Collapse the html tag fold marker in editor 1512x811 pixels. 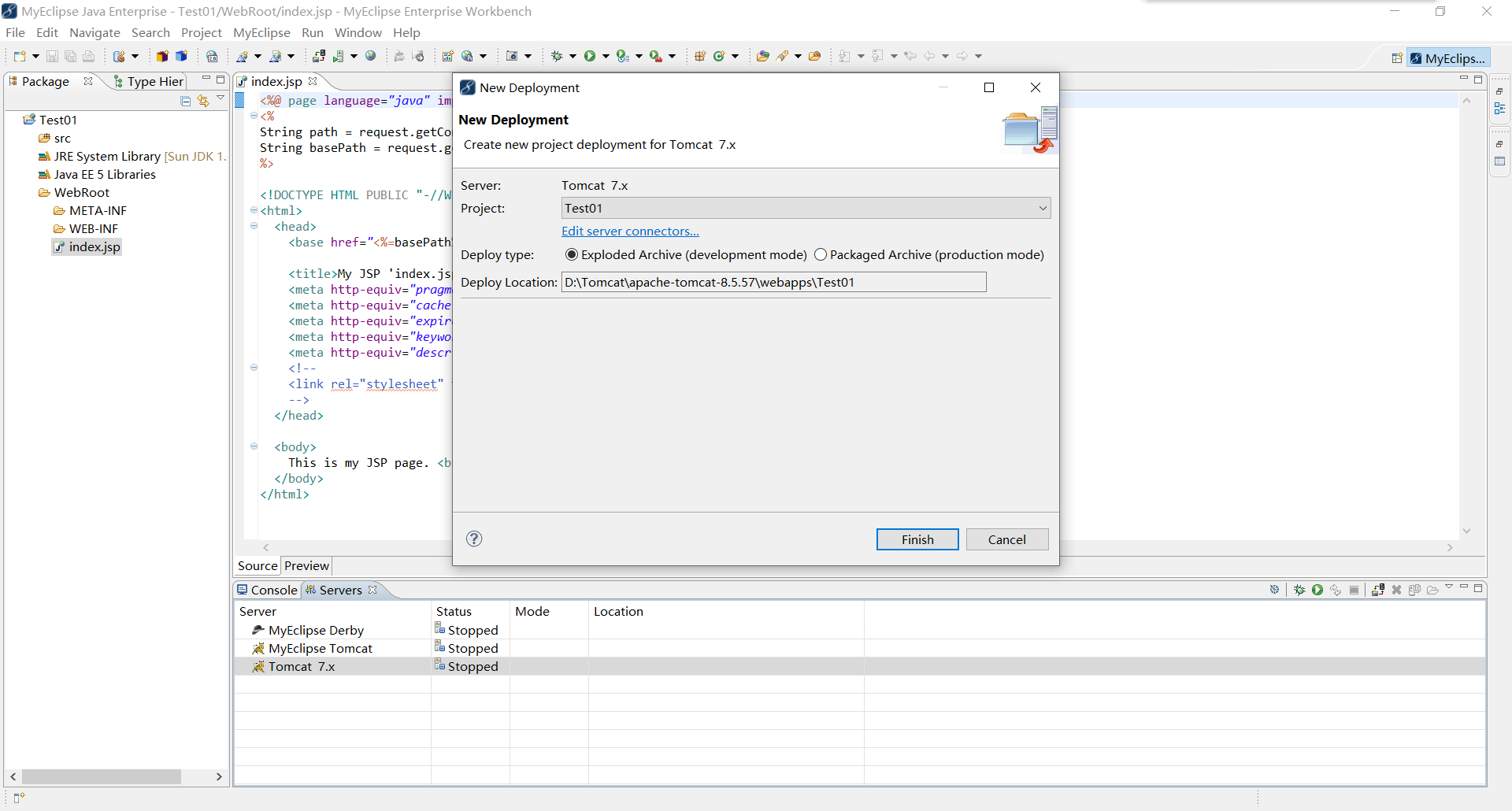[x=254, y=210]
